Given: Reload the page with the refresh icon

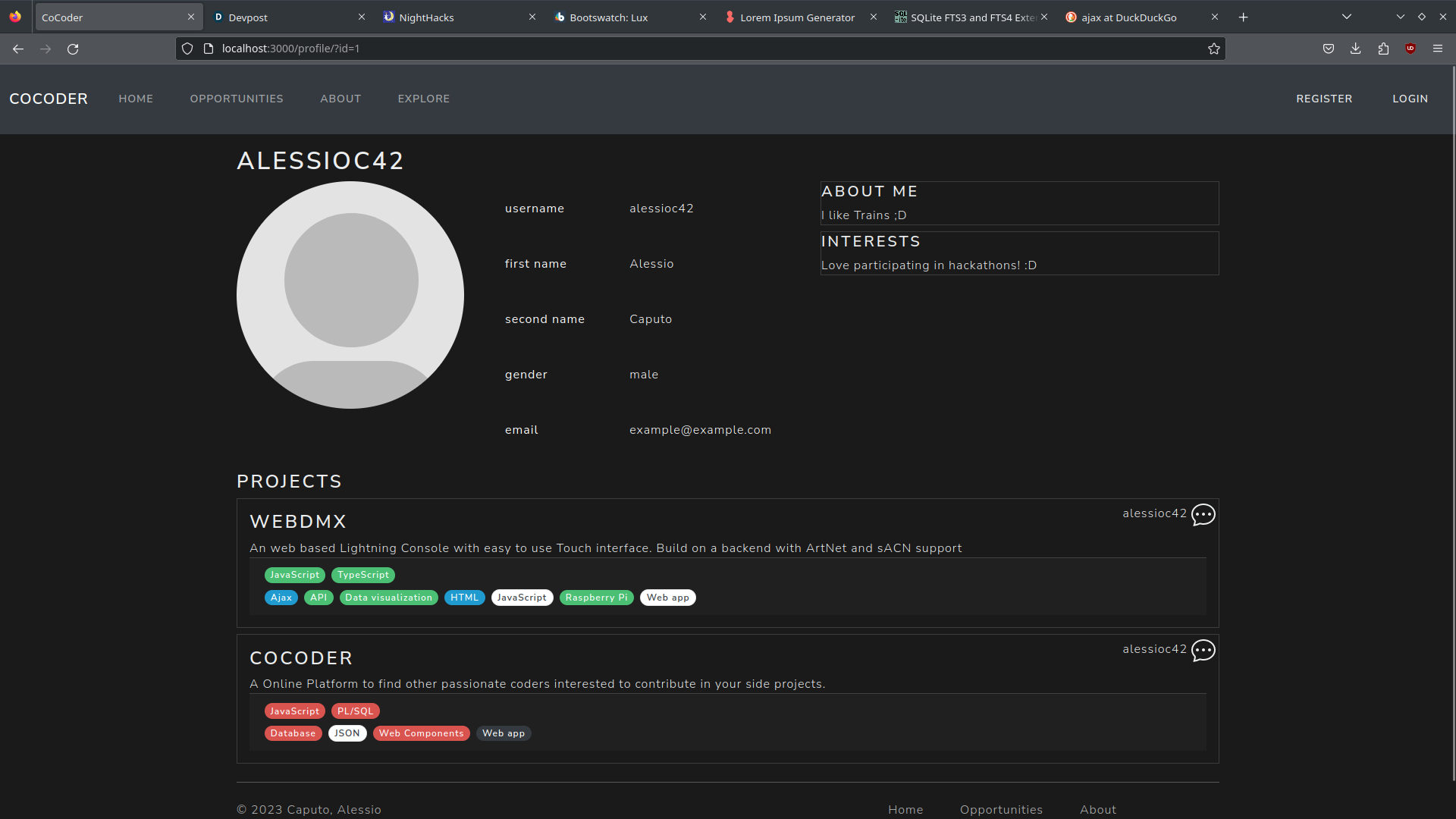Looking at the screenshot, I should point(73,49).
